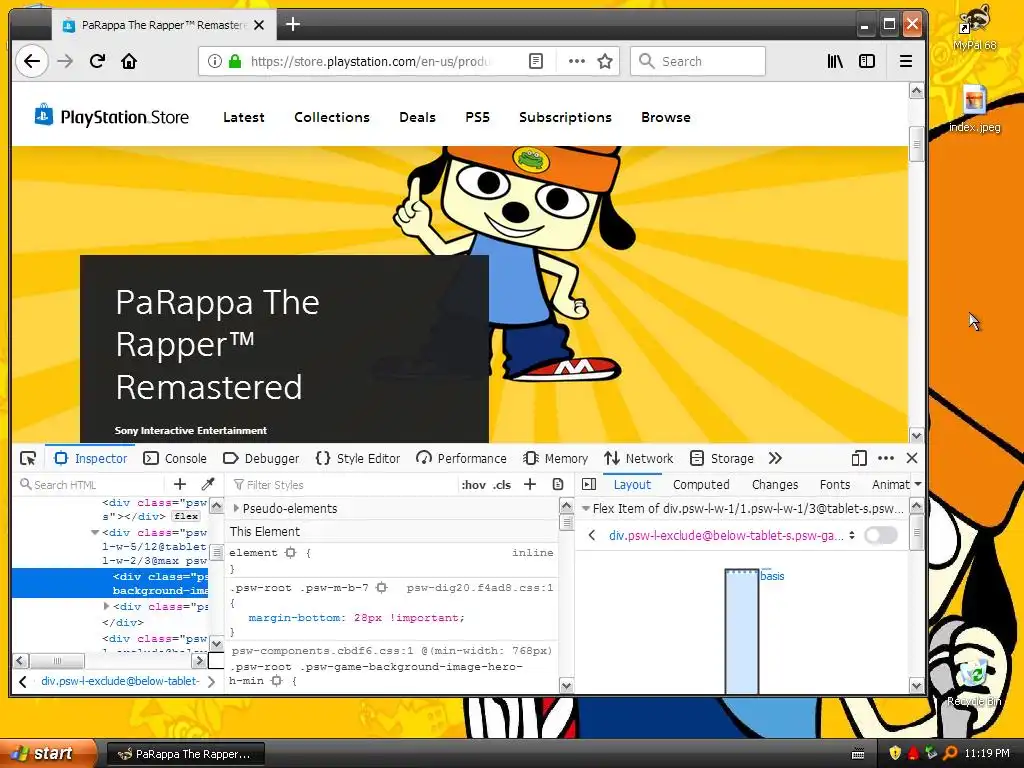Go back with the browser back arrow
This screenshot has height=768, width=1024.
pyautogui.click(x=31, y=61)
